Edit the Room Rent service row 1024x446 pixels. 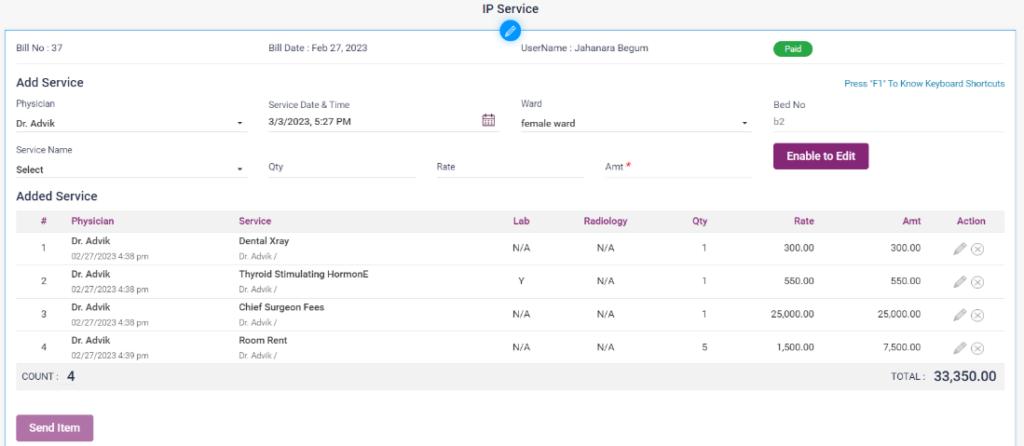(959, 348)
